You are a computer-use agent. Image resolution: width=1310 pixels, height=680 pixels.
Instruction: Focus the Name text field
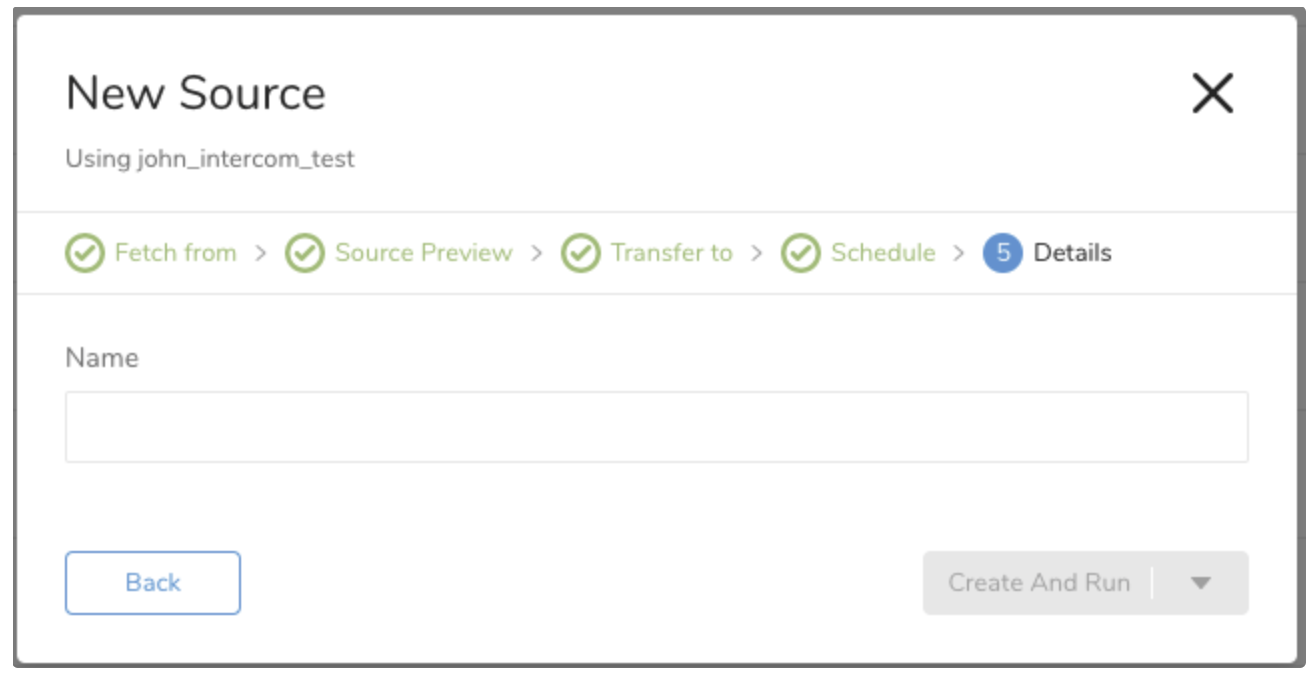pos(656,427)
